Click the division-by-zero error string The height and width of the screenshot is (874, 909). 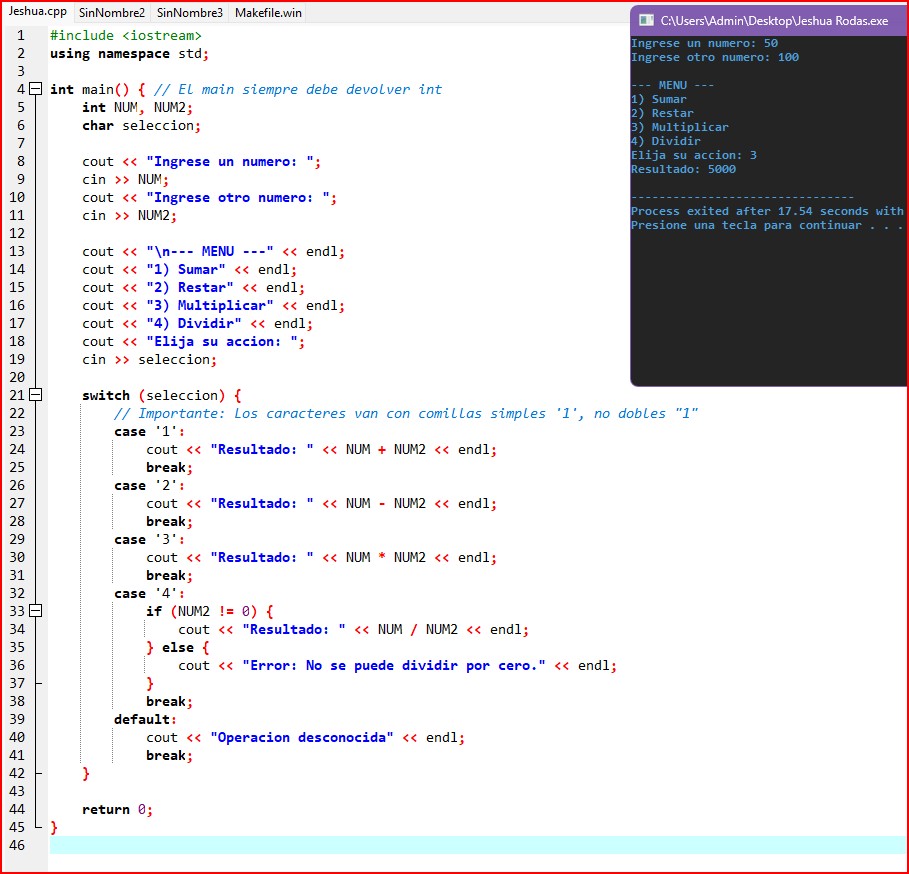394,665
